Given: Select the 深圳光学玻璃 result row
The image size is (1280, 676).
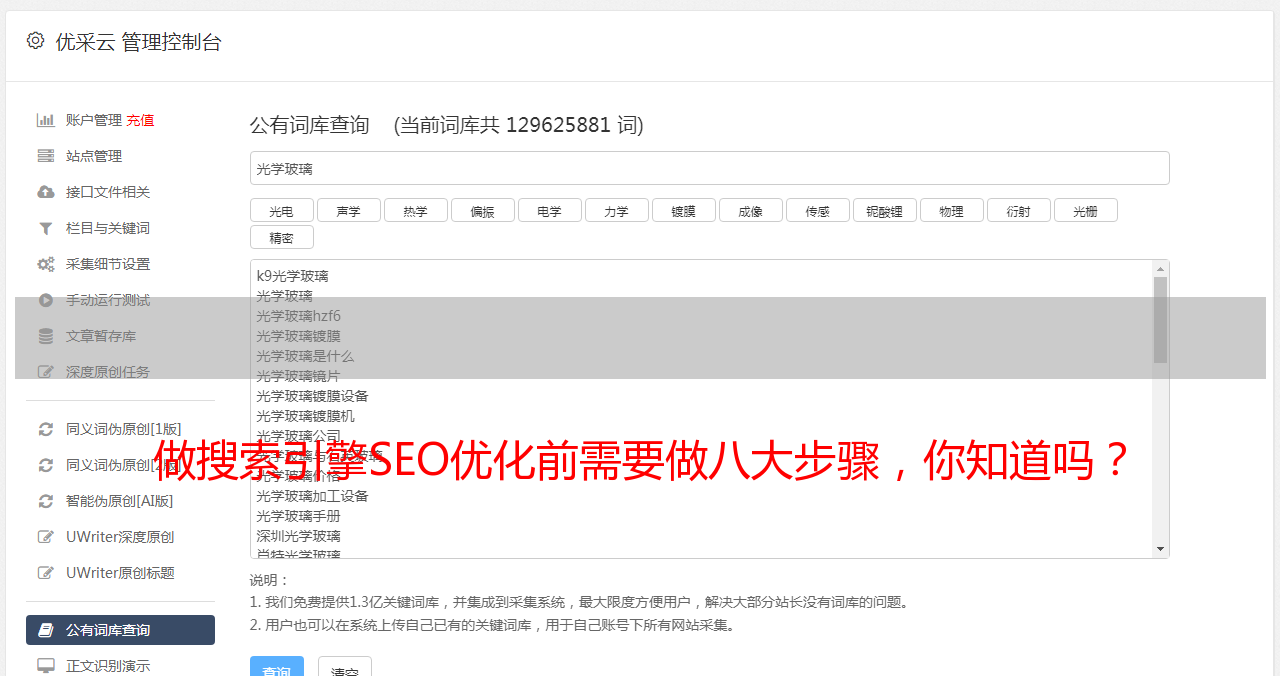Looking at the screenshot, I should [298, 536].
